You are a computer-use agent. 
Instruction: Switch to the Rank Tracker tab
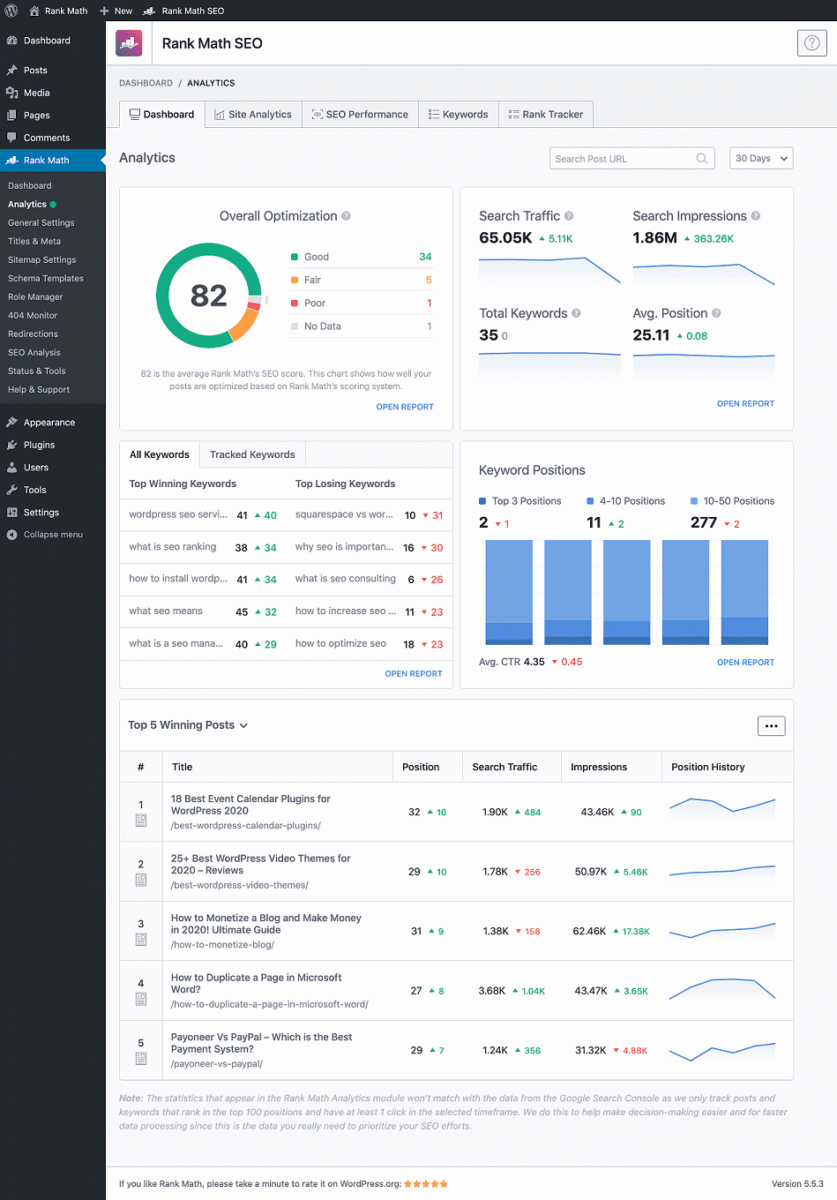click(x=545, y=114)
